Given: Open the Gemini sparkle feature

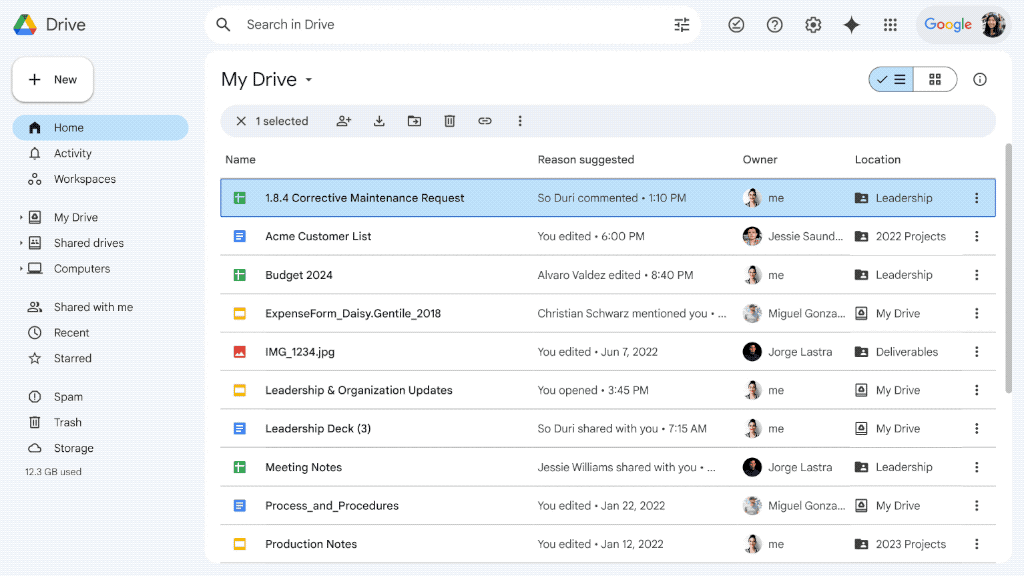Looking at the screenshot, I should 851,24.
